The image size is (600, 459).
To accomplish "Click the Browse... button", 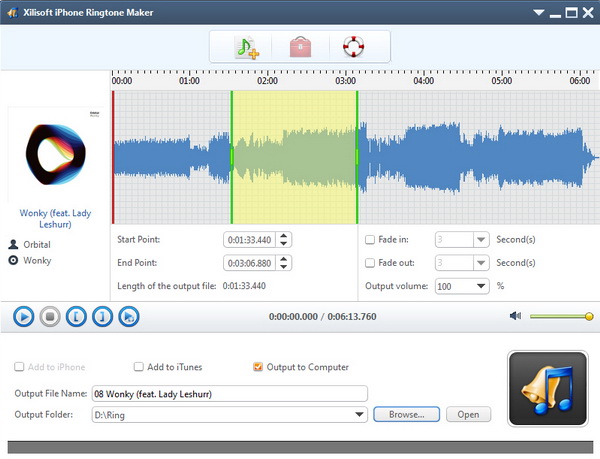I will [x=406, y=414].
